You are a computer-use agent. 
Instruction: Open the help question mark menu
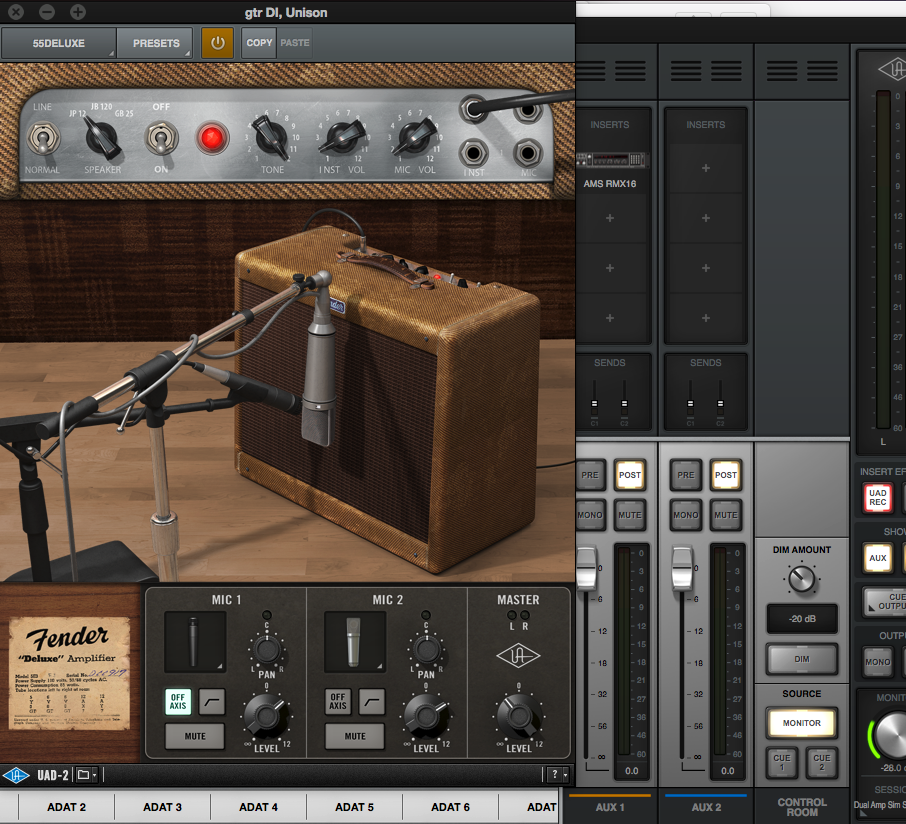(x=558, y=774)
